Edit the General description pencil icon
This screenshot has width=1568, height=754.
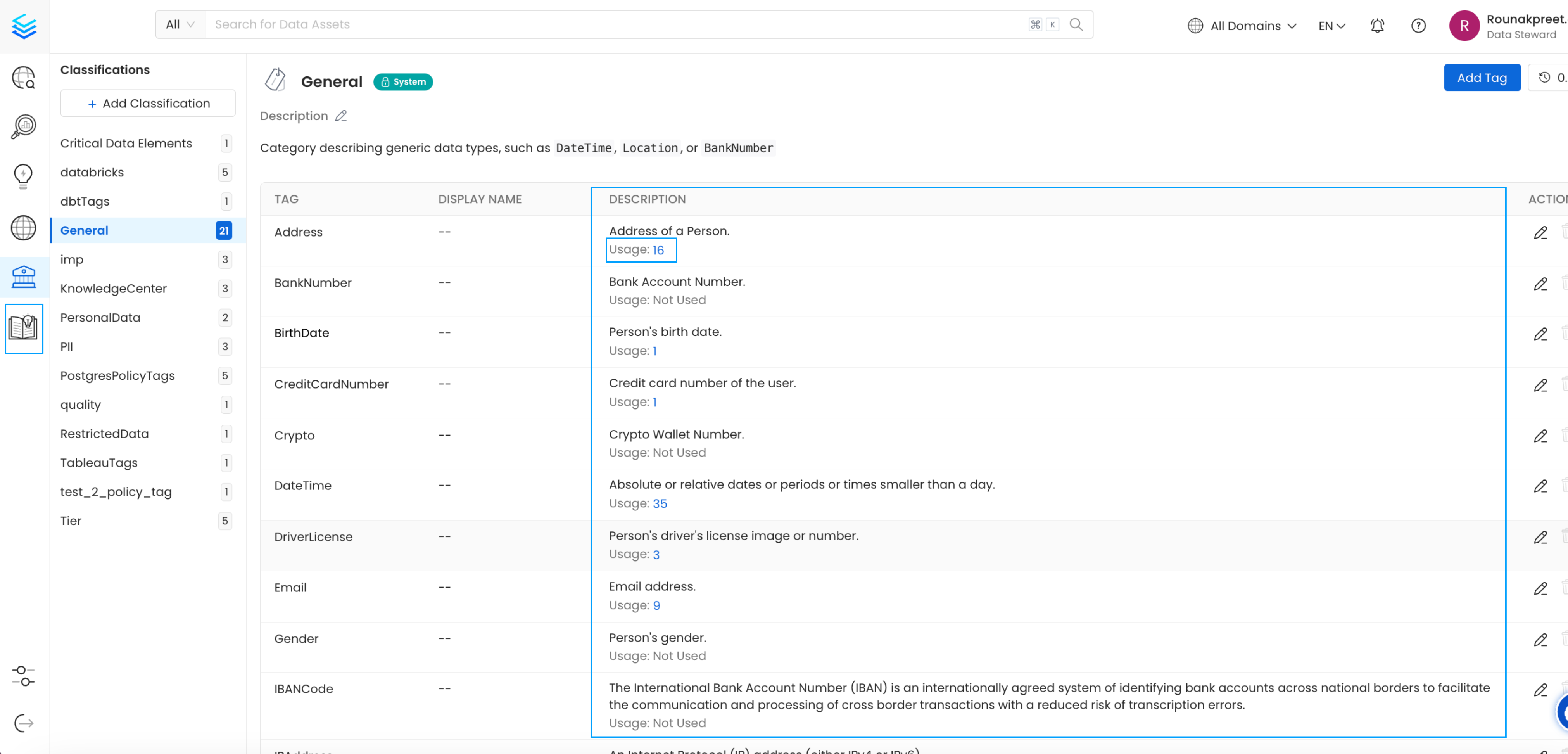341,116
